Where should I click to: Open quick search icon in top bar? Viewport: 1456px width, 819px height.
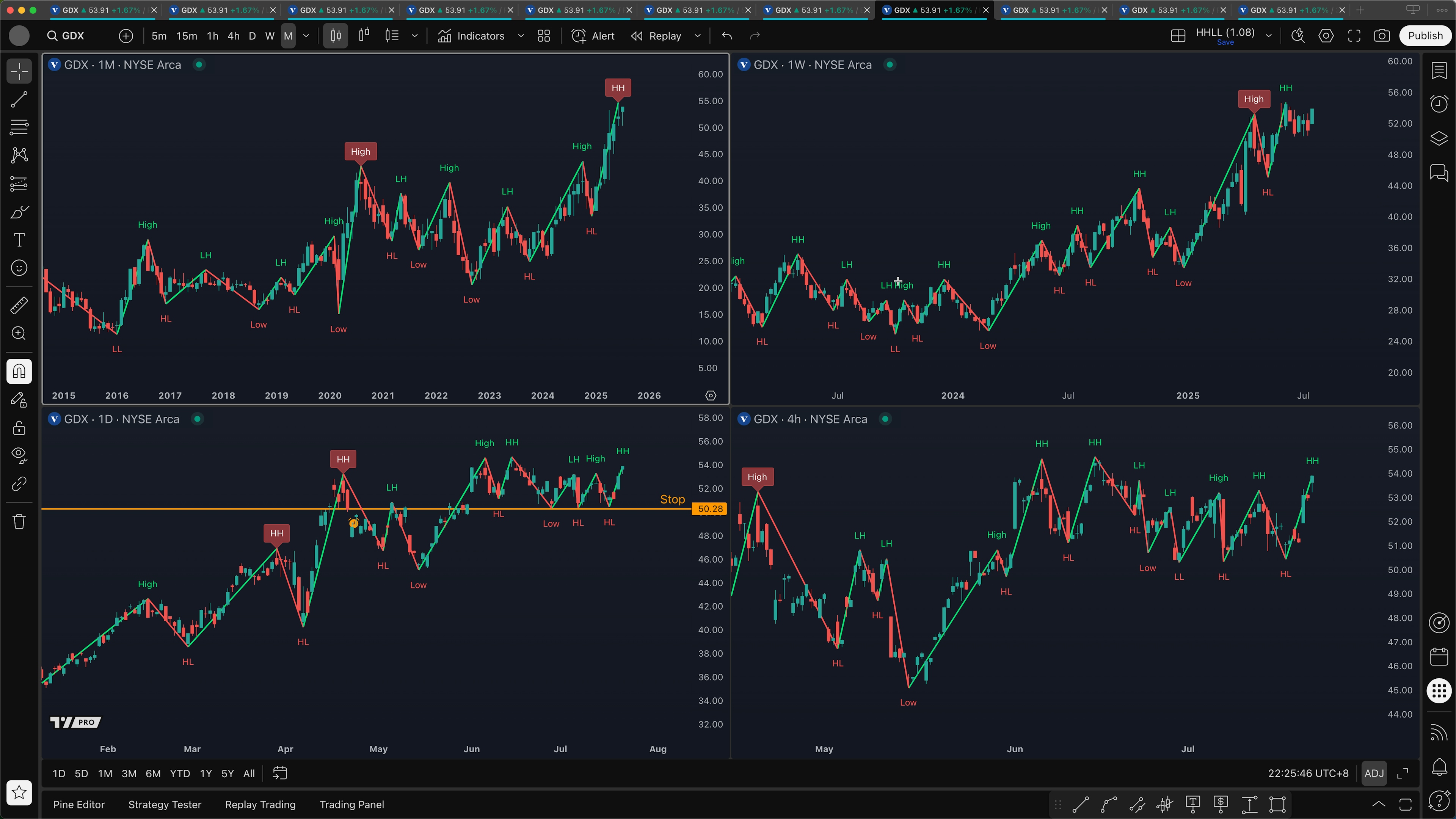click(x=1298, y=36)
